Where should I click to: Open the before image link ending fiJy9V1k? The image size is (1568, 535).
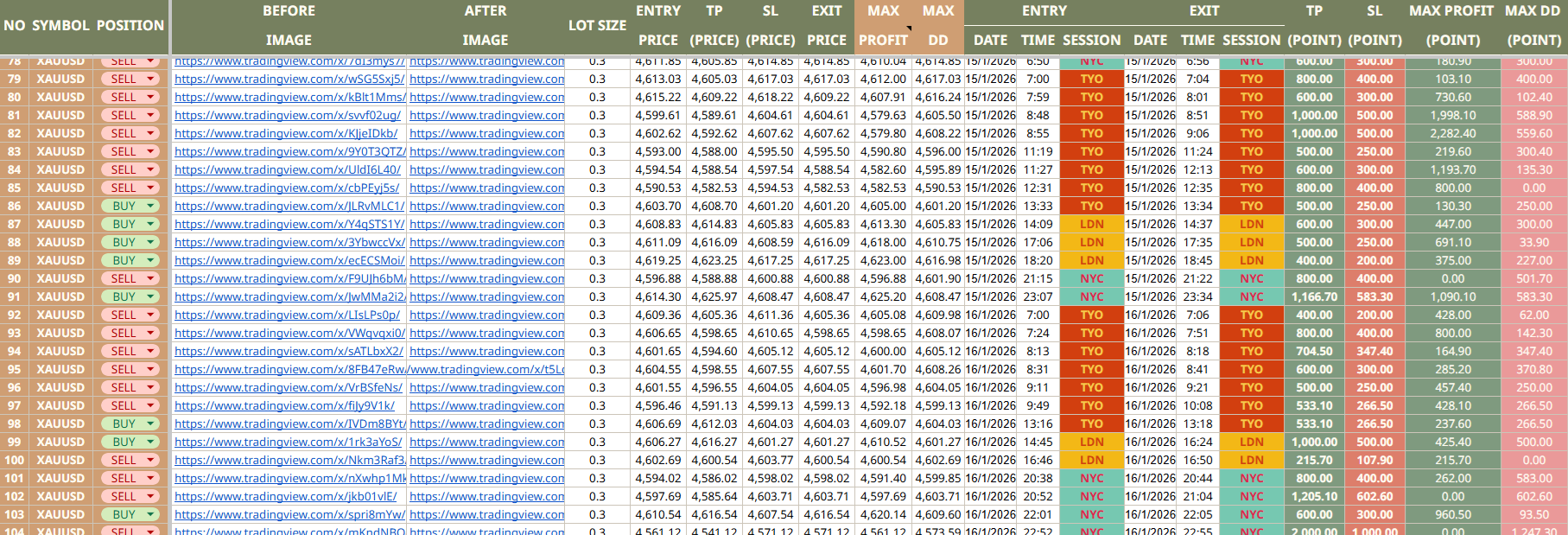click(x=284, y=405)
